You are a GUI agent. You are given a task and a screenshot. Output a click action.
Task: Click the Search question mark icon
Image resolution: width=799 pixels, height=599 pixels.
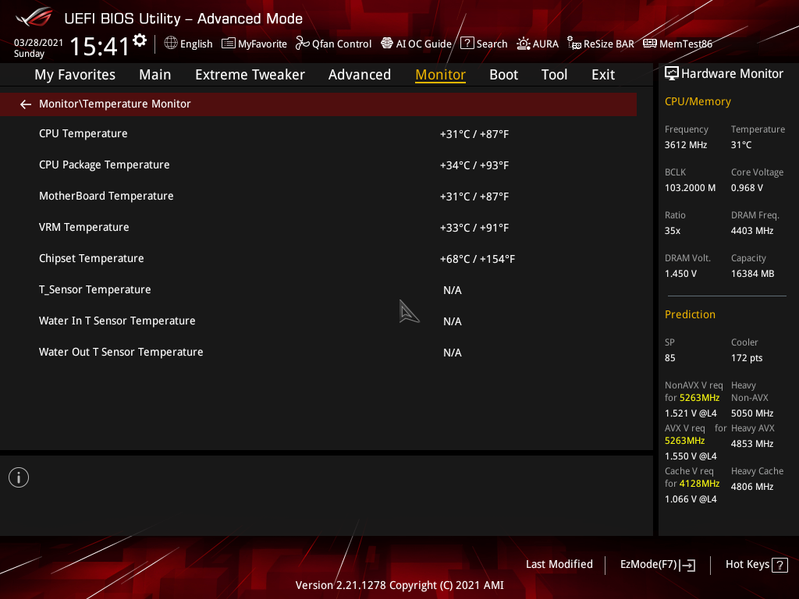point(467,43)
